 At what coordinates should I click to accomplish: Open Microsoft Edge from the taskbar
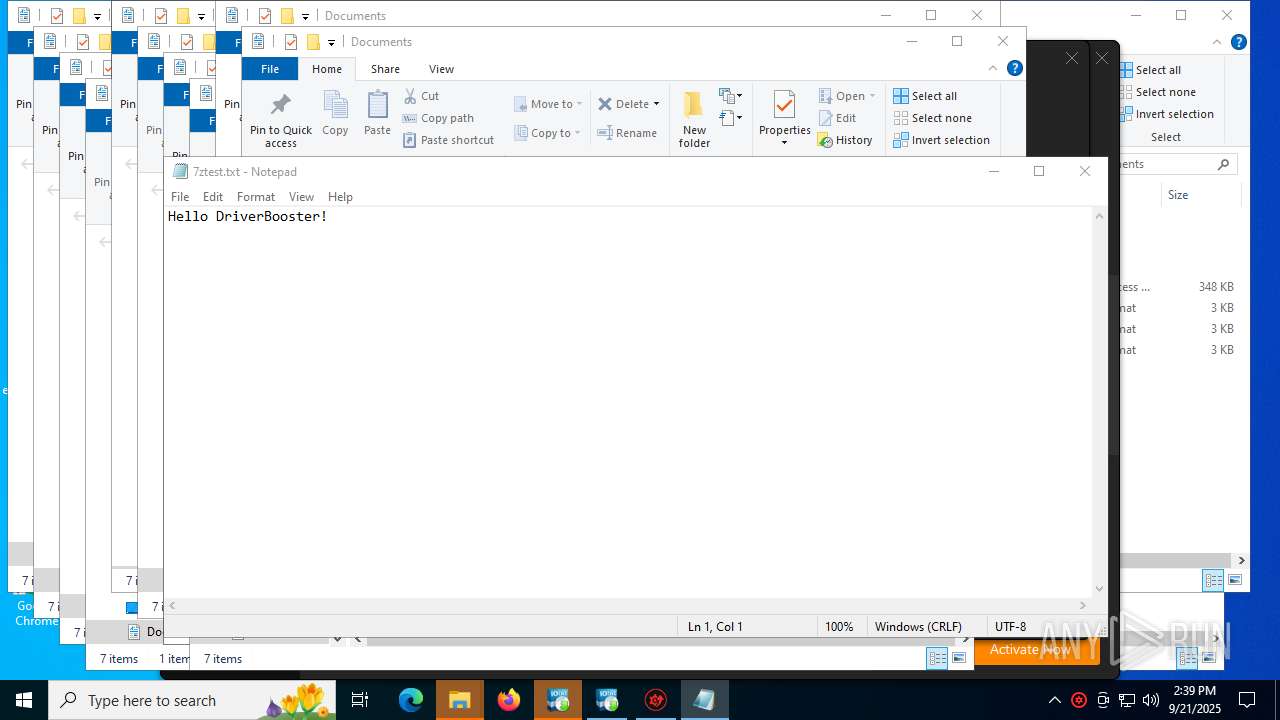click(x=411, y=700)
